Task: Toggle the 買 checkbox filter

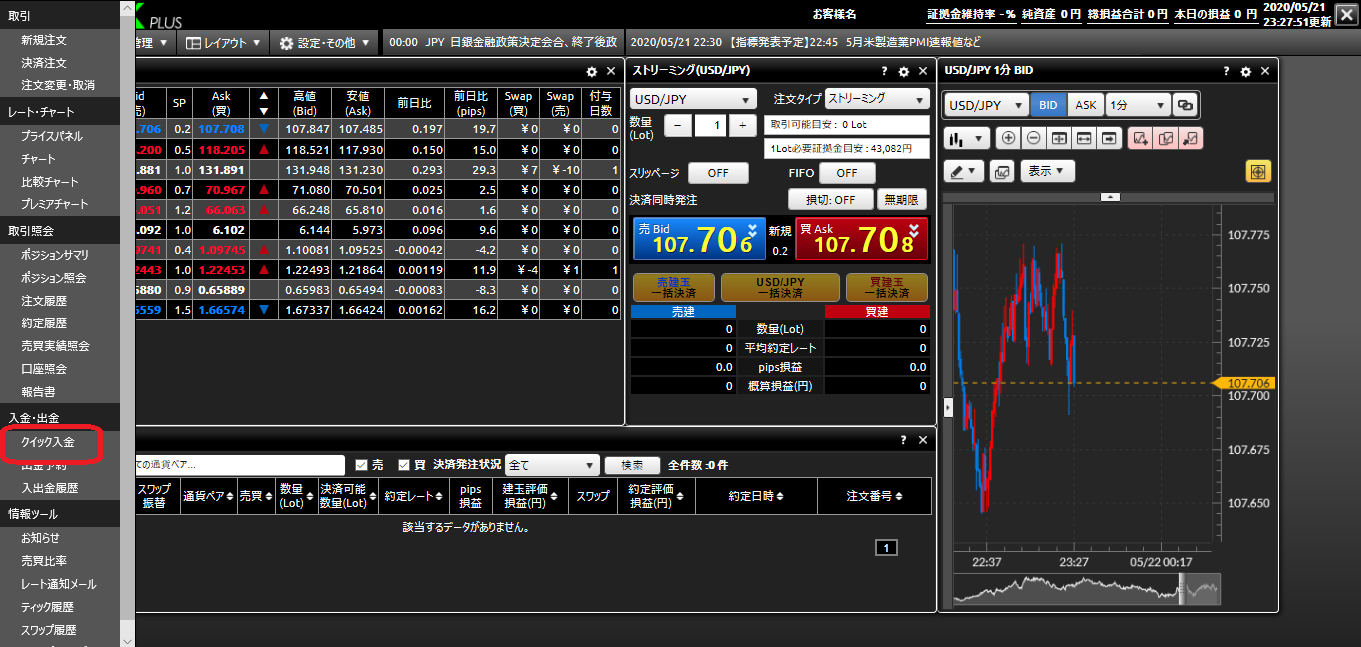Action: 404,465
